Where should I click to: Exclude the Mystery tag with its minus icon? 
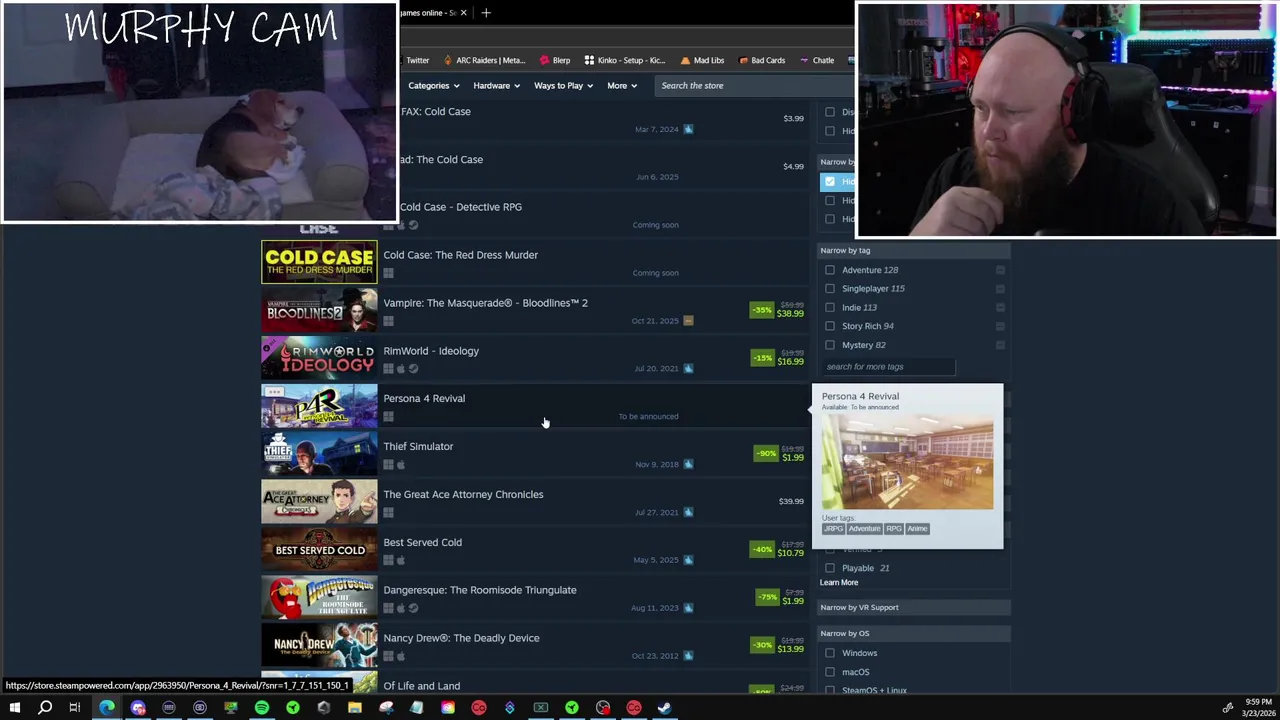click(x=1000, y=345)
